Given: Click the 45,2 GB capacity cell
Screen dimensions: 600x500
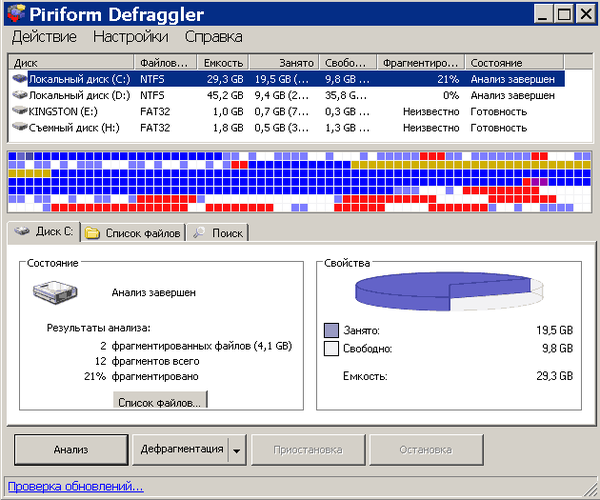Looking at the screenshot, I should tap(225, 95).
